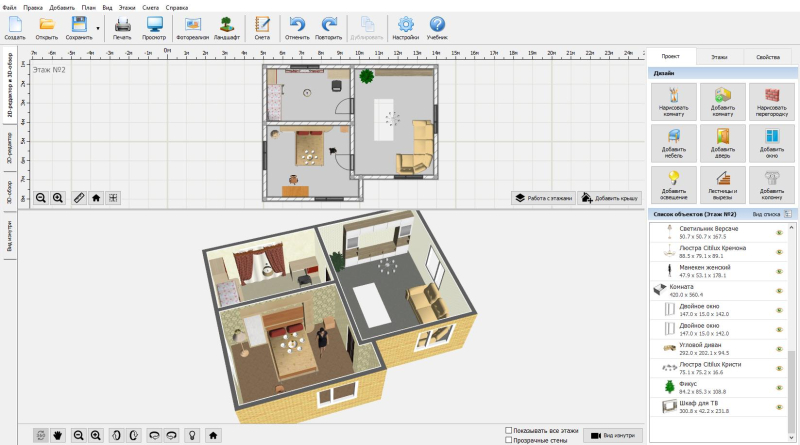This screenshot has width=800, height=445.
Task: Switch to the Свойства tab
Action: click(x=767, y=59)
